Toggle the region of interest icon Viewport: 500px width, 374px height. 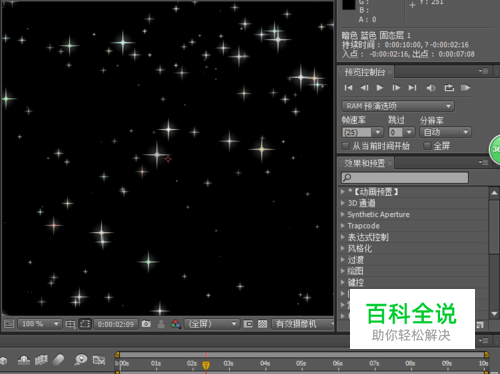coord(85,324)
